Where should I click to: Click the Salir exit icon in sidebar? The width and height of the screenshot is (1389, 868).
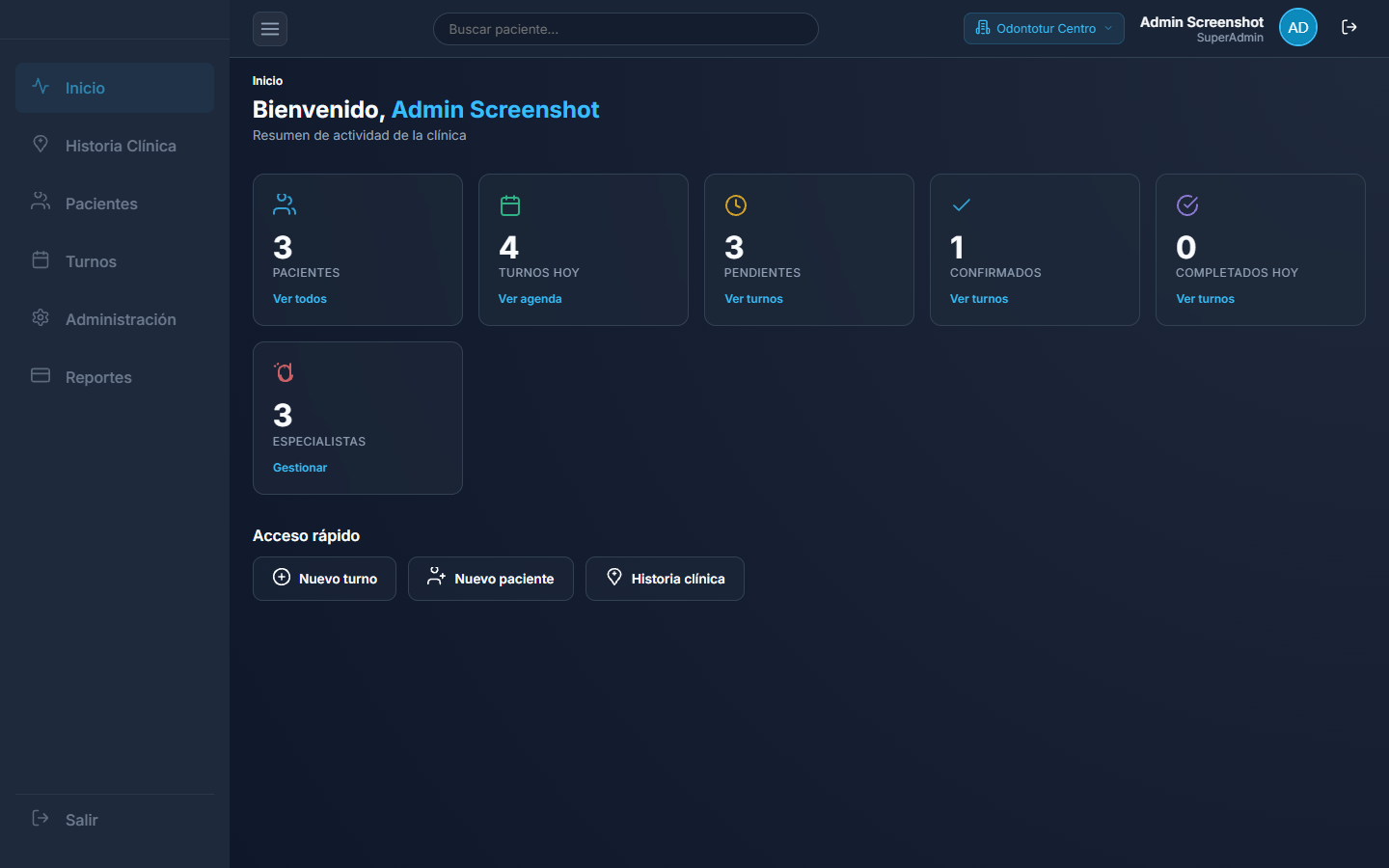coord(41,818)
